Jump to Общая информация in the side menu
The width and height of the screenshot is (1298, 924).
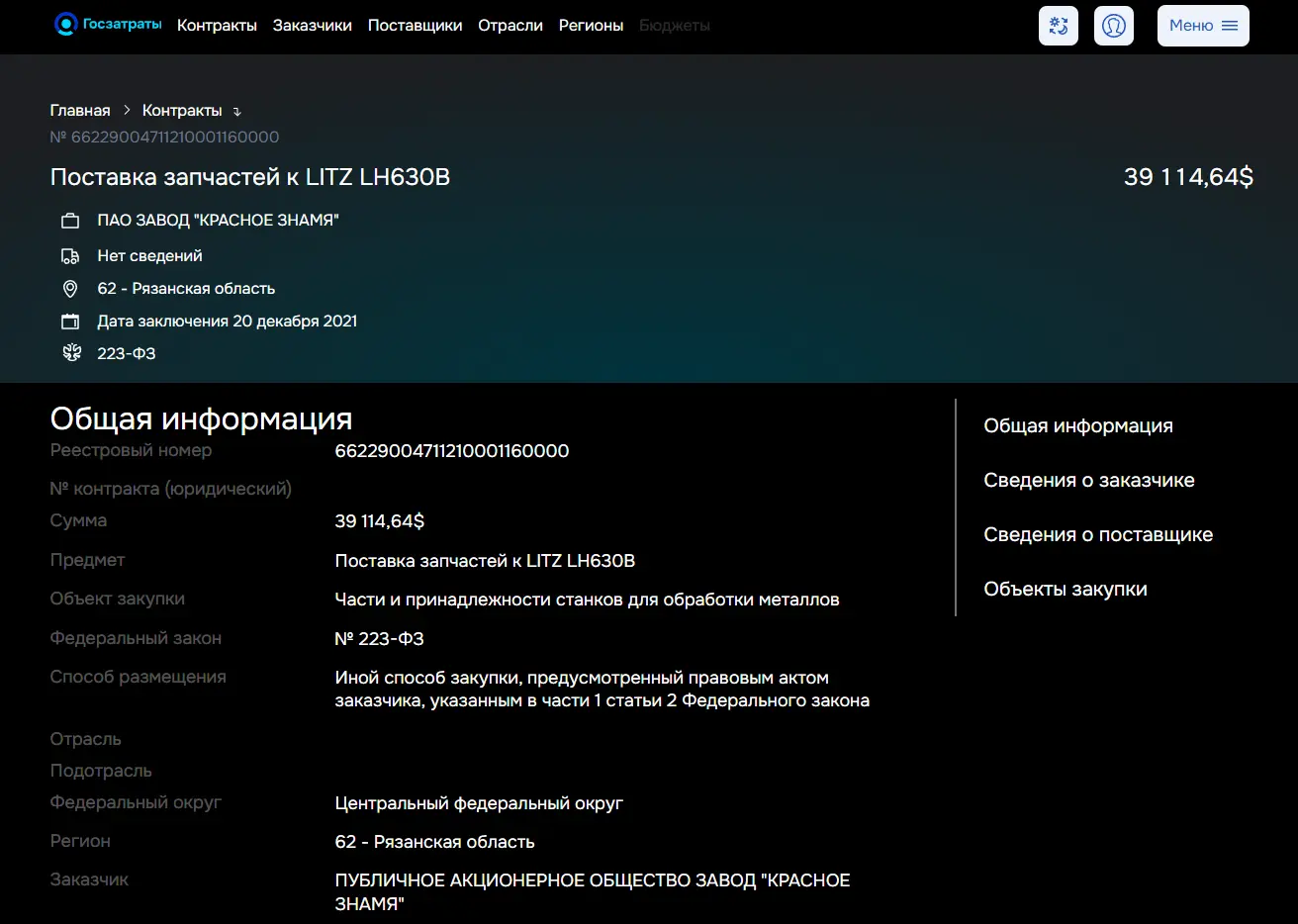(x=1078, y=426)
